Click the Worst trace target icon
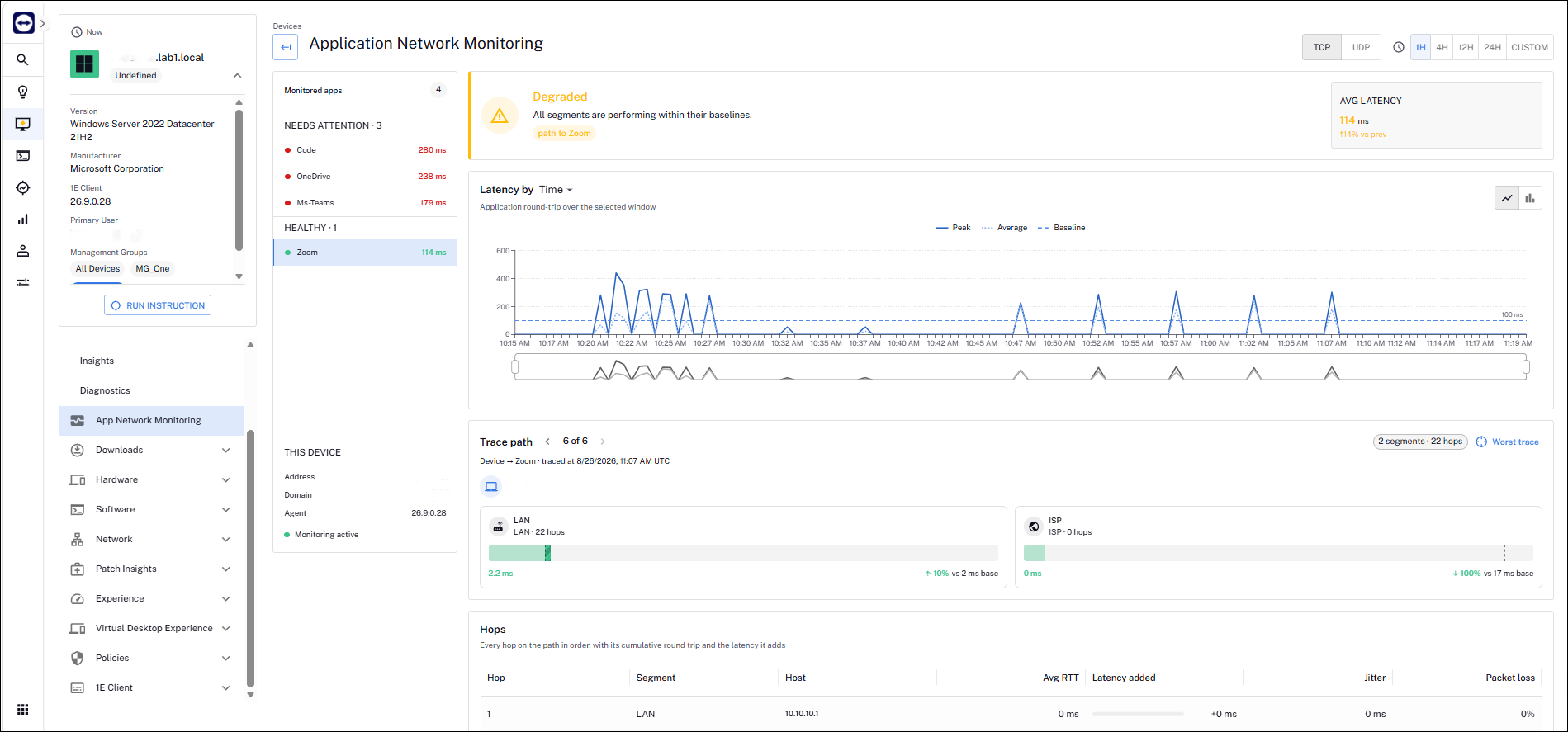Viewport: 1568px width, 732px height. tap(1481, 442)
